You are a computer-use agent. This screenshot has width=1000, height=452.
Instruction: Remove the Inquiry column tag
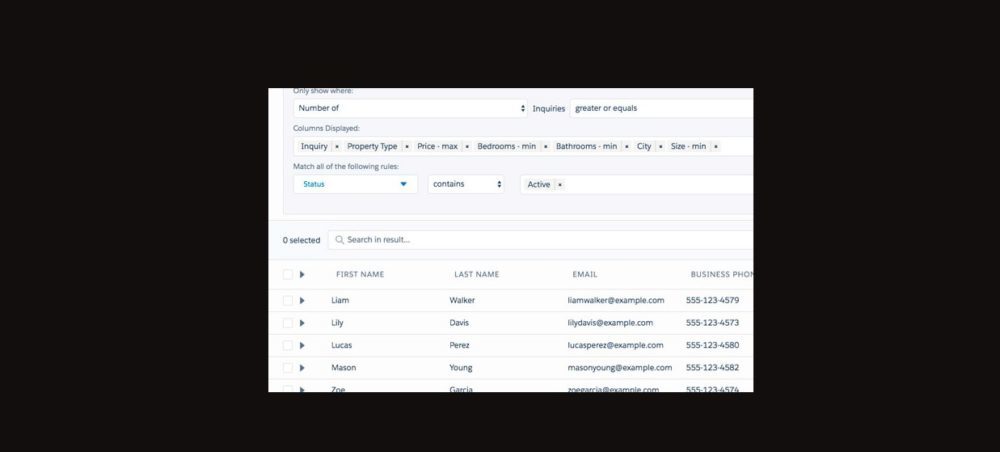point(337,146)
